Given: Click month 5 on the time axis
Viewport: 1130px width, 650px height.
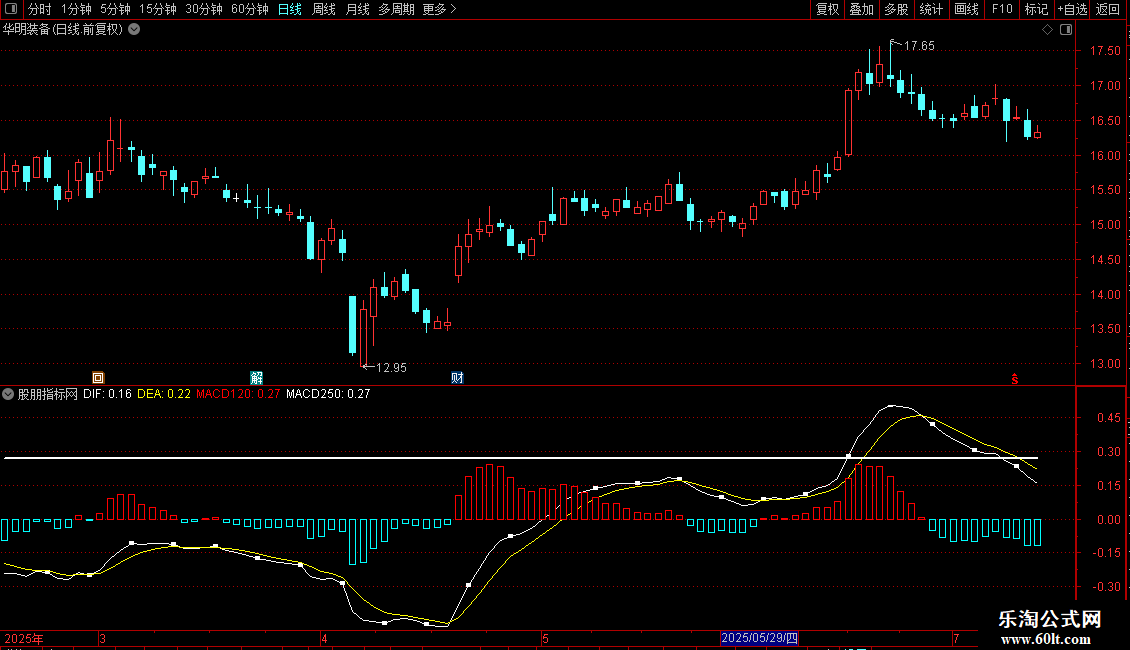Looking at the screenshot, I should [546, 638].
